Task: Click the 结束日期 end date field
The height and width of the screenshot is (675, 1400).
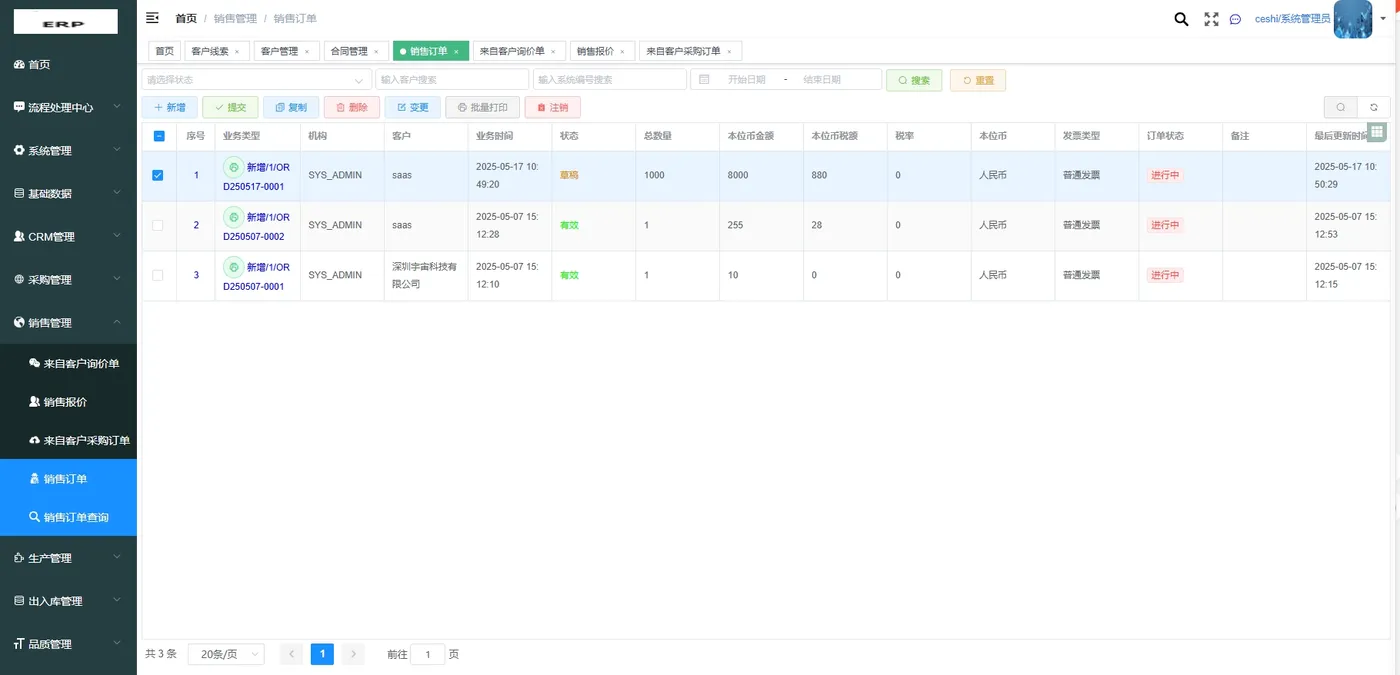Action: point(822,80)
